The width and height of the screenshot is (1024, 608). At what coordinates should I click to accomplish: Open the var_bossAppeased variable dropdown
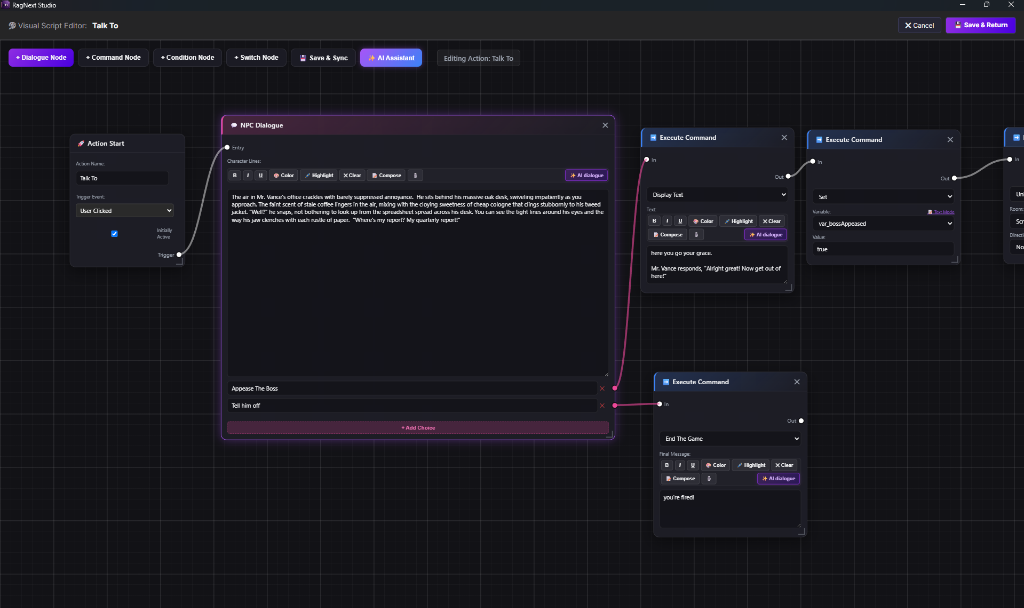[883, 223]
